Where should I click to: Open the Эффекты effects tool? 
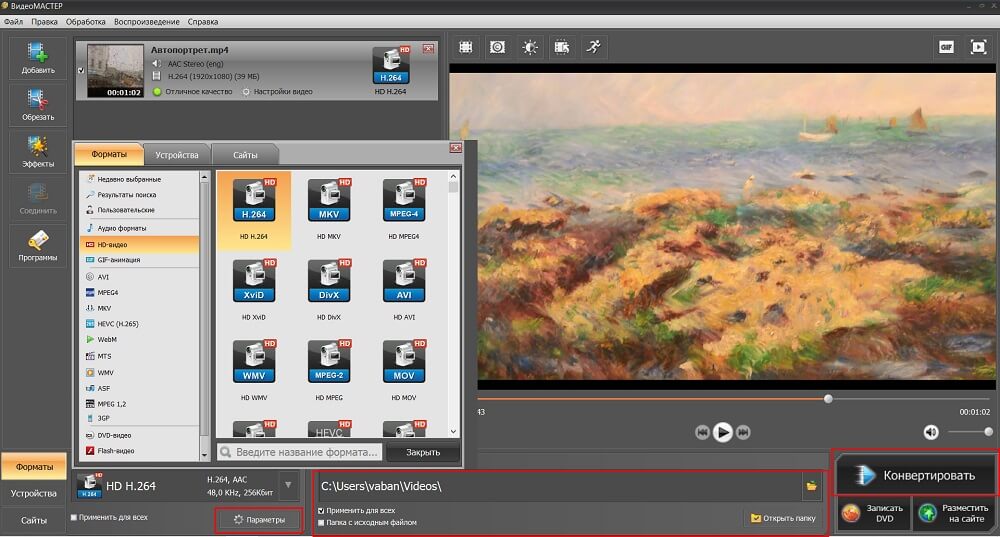point(38,152)
